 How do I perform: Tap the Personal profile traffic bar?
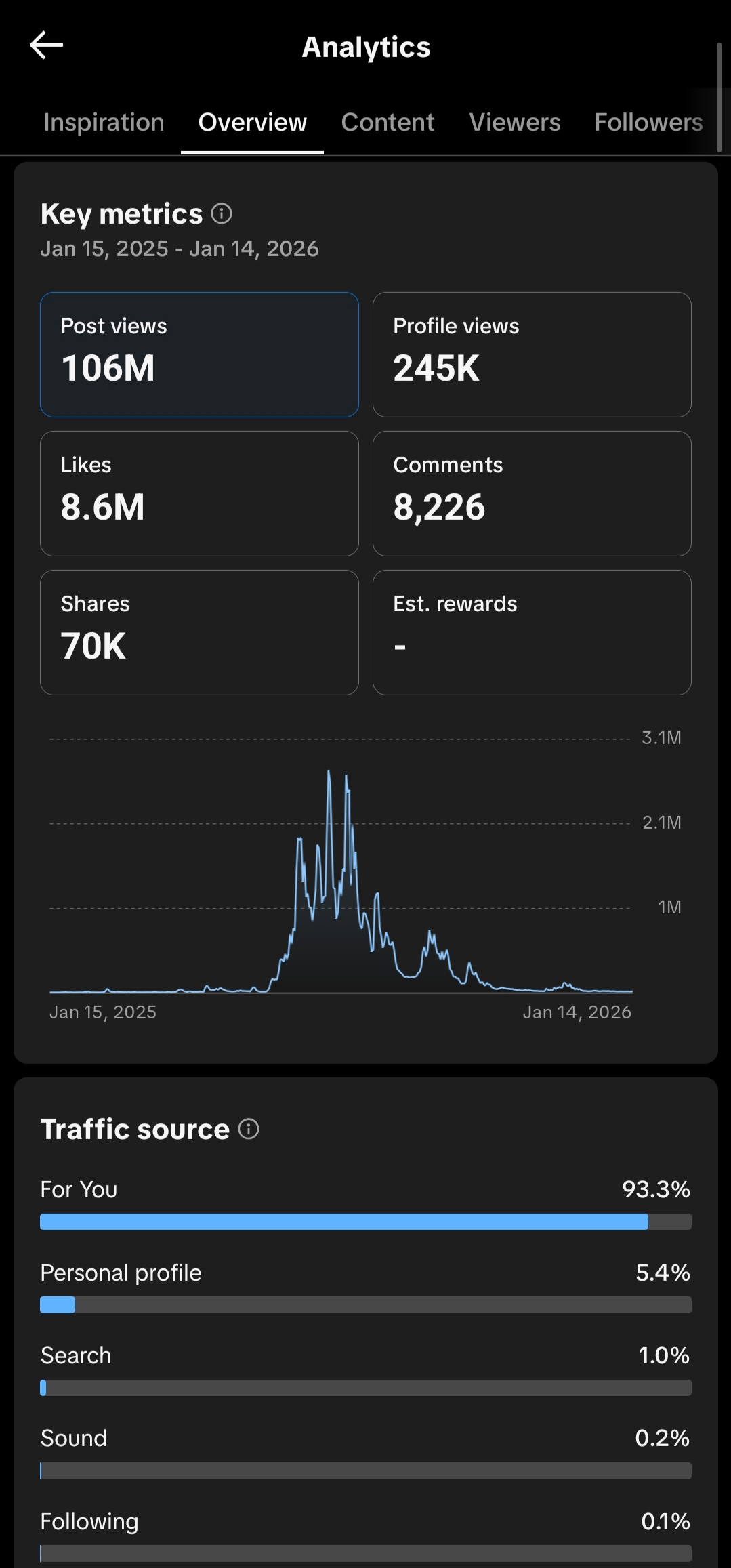(366, 1304)
